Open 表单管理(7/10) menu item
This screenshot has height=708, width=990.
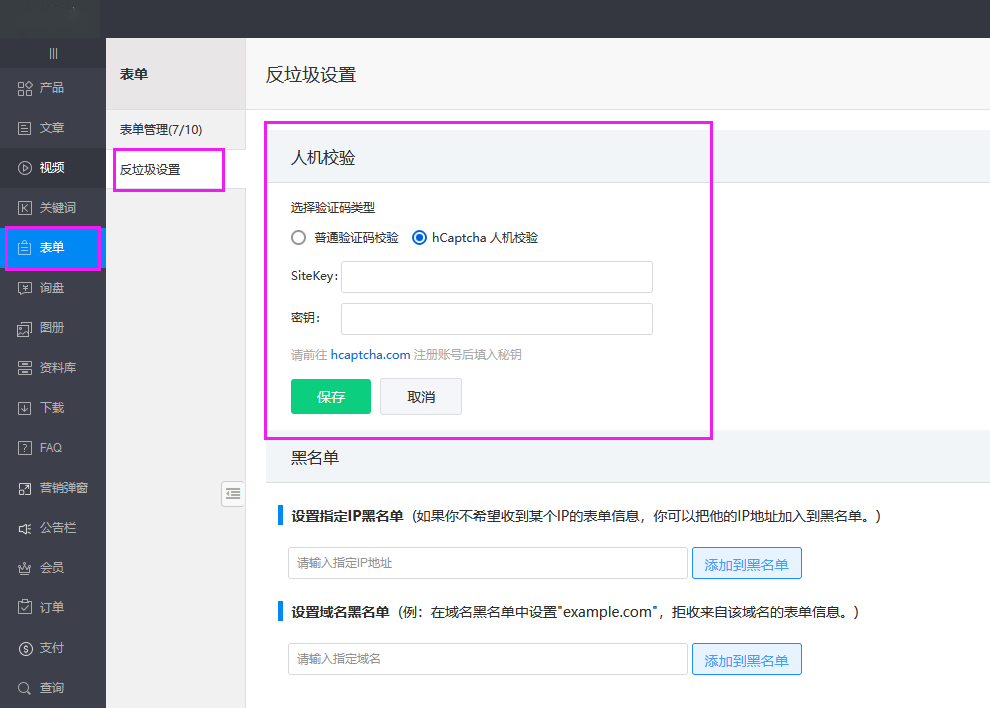click(x=161, y=129)
